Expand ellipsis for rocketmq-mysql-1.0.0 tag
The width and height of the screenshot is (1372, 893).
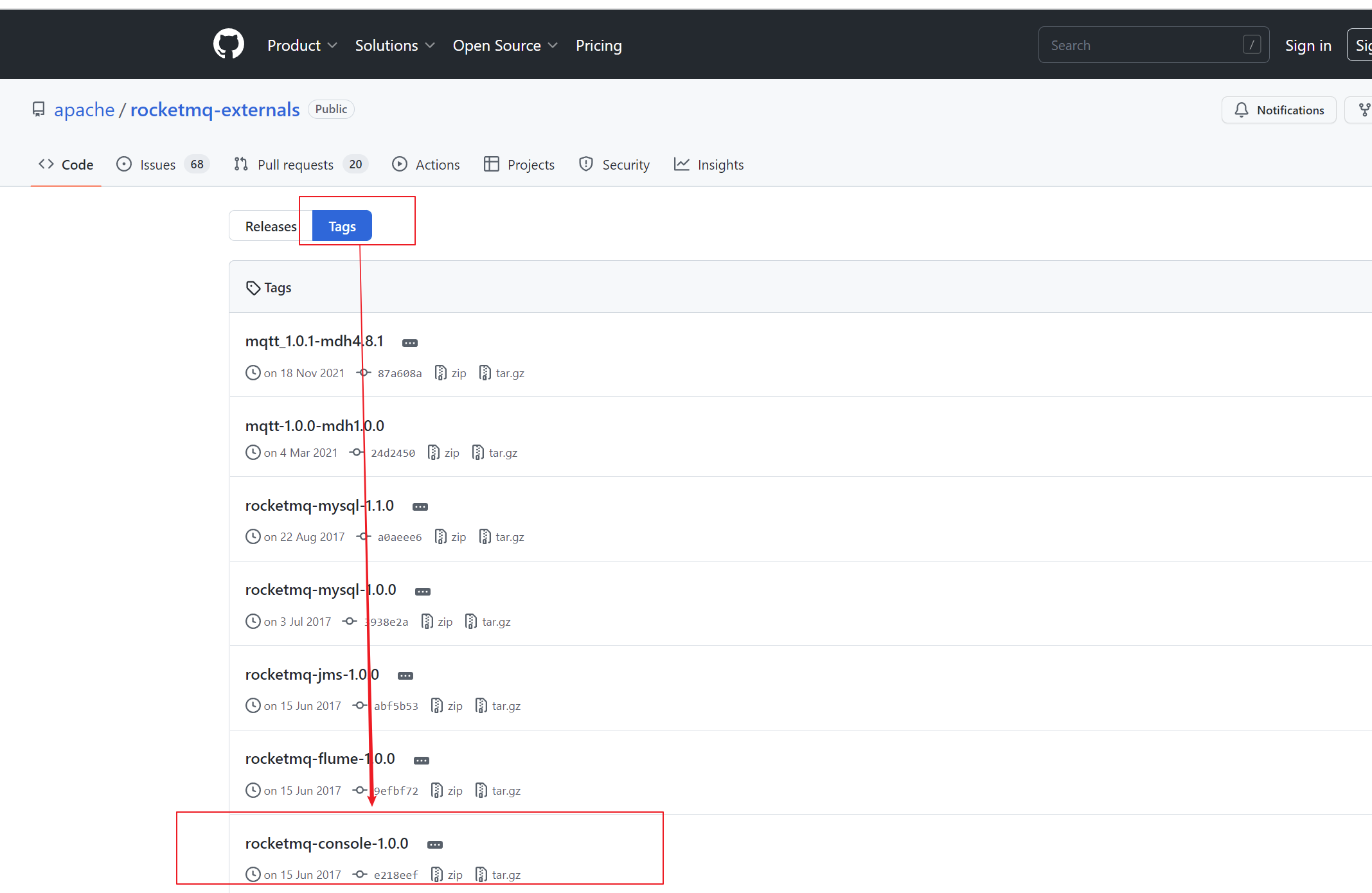coord(423,592)
